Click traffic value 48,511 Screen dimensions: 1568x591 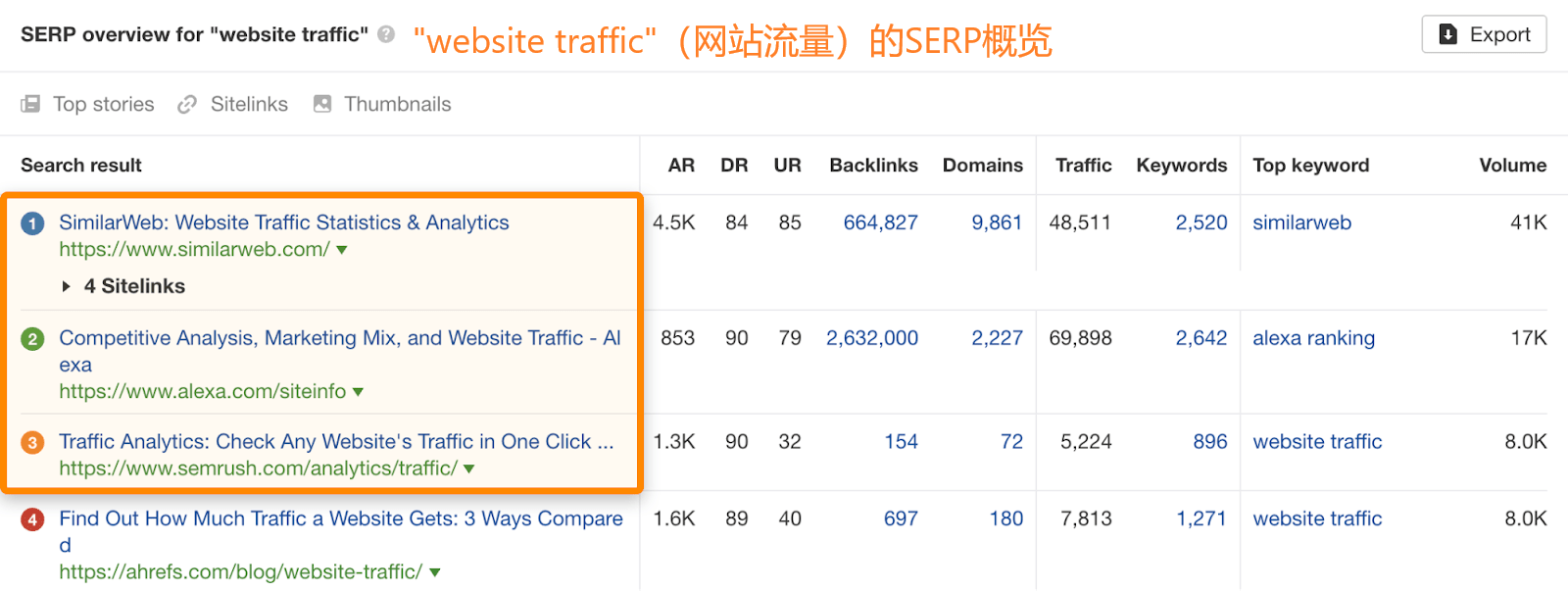[x=1080, y=222]
